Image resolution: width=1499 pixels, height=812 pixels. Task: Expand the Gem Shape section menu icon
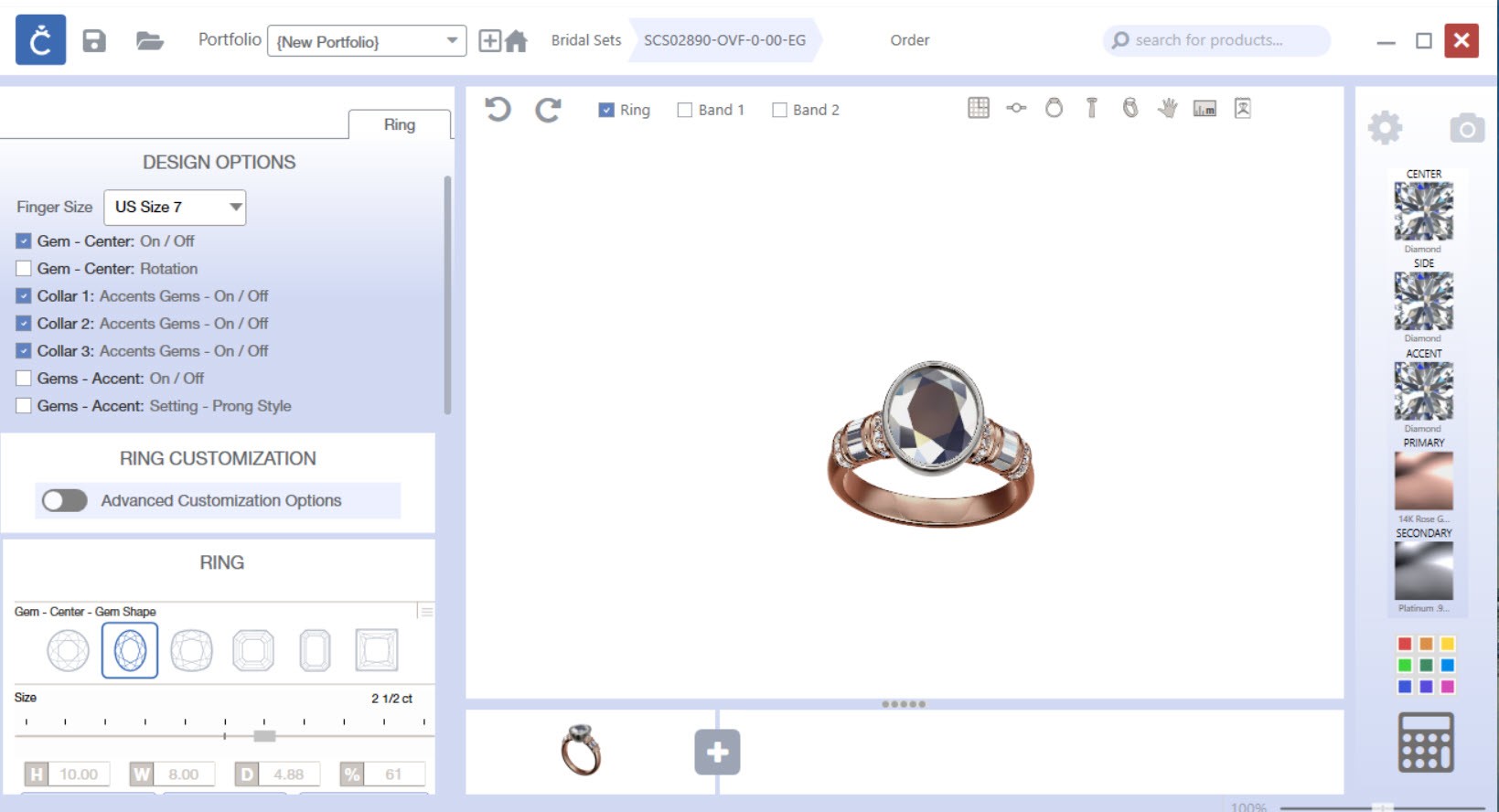[426, 611]
